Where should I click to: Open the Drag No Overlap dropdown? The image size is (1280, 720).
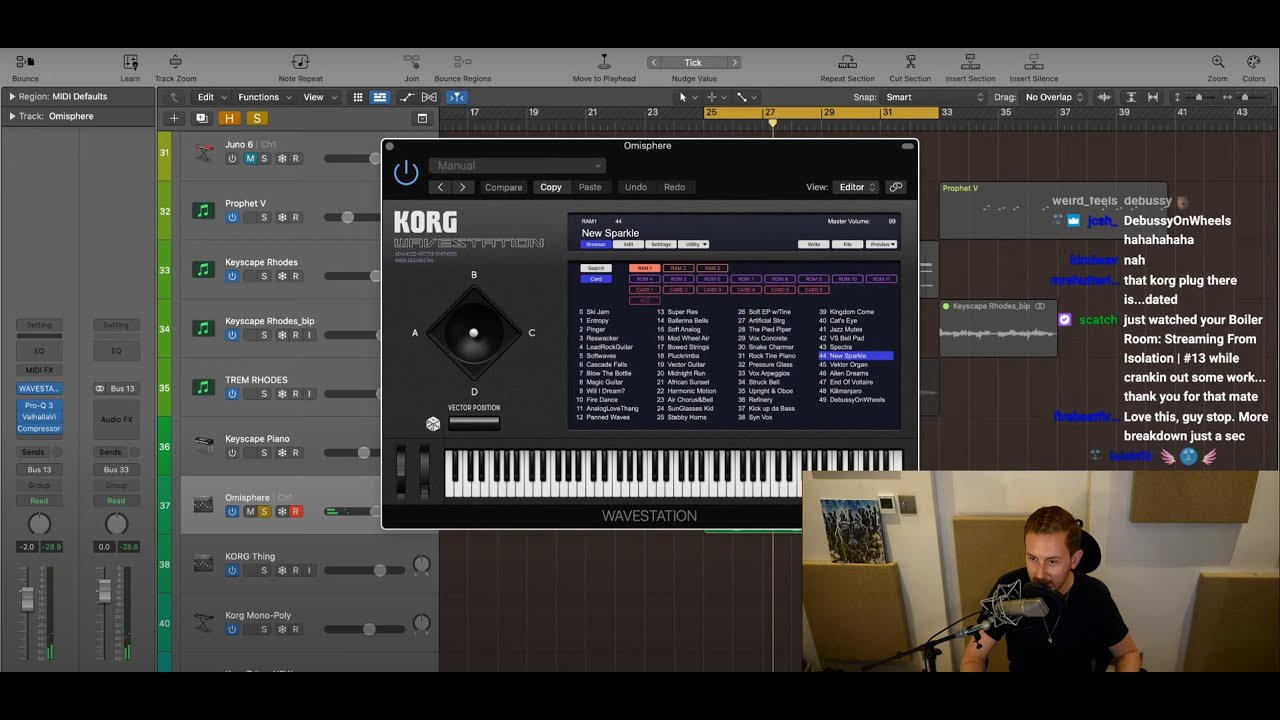tap(1054, 97)
